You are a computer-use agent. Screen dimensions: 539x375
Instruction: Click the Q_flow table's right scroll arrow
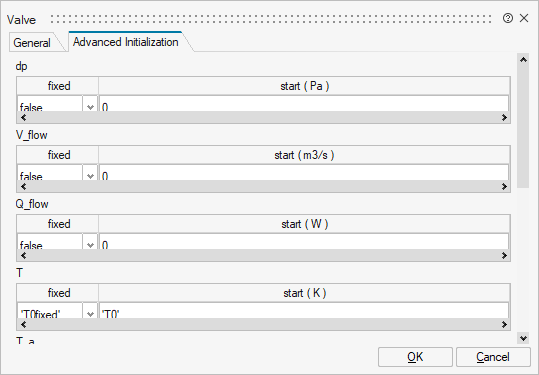504,255
